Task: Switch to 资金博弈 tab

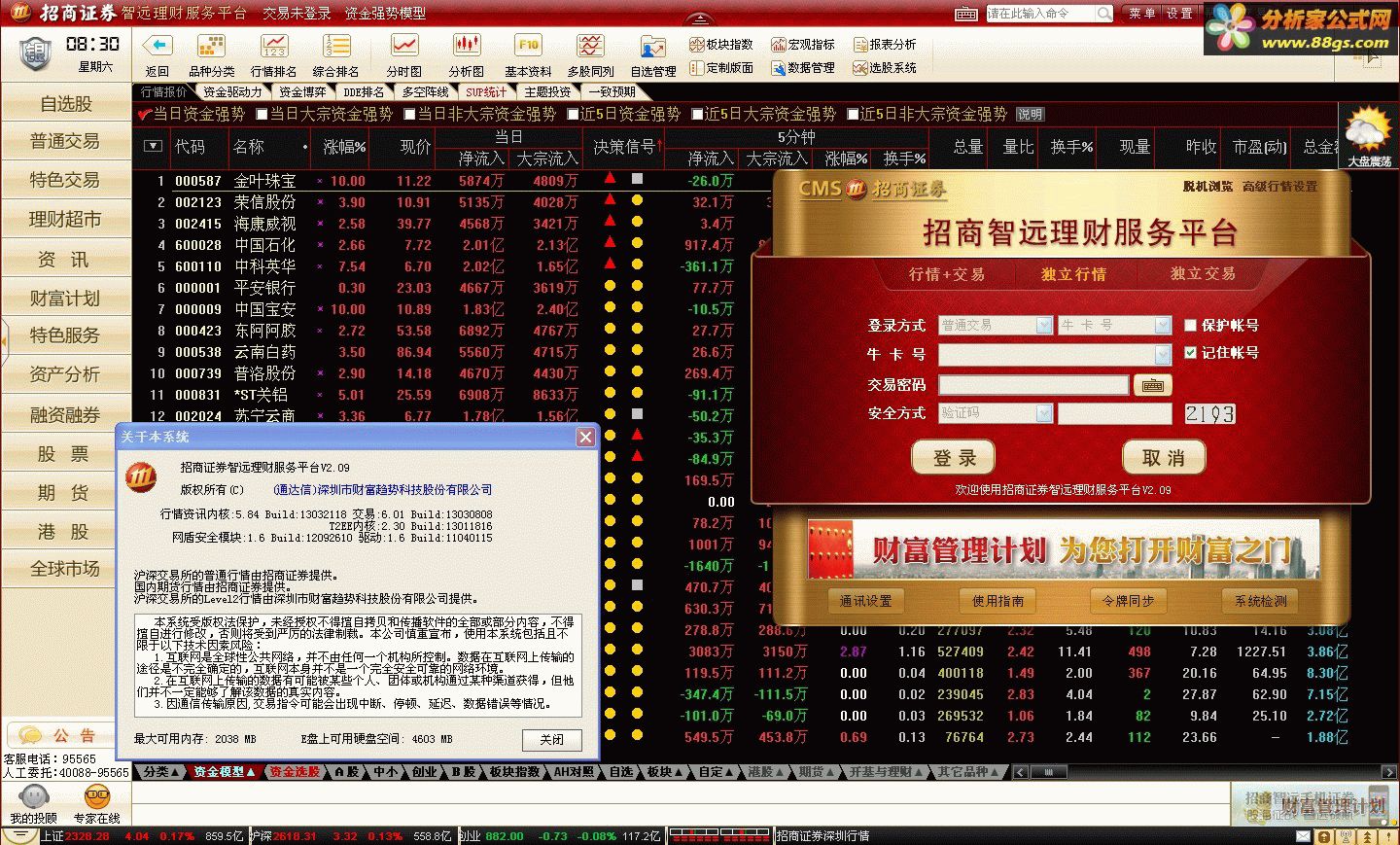Action: pyautogui.click(x=302, y=91)
